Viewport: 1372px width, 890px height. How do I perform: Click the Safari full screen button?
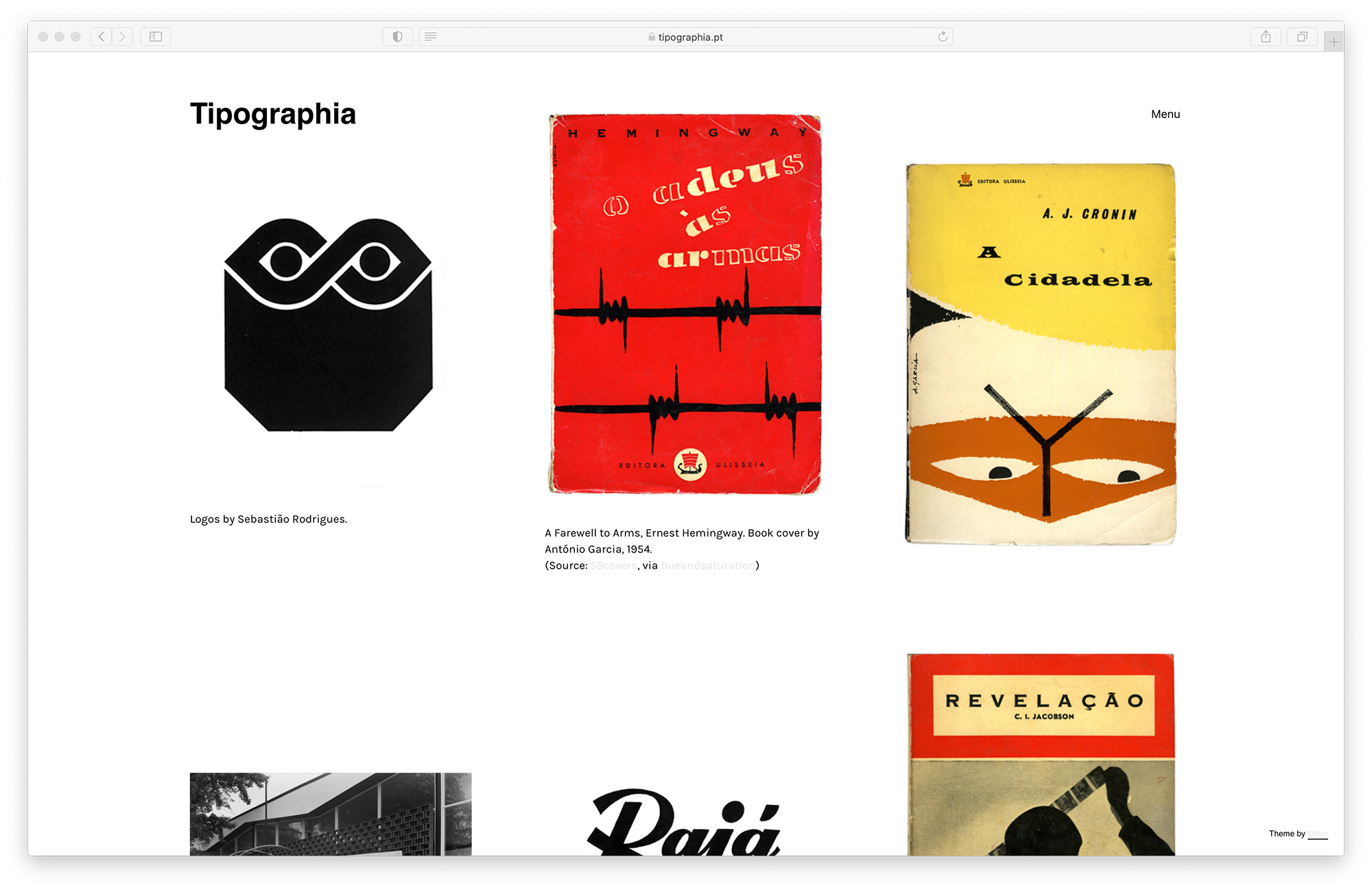(x=76, y=37)
